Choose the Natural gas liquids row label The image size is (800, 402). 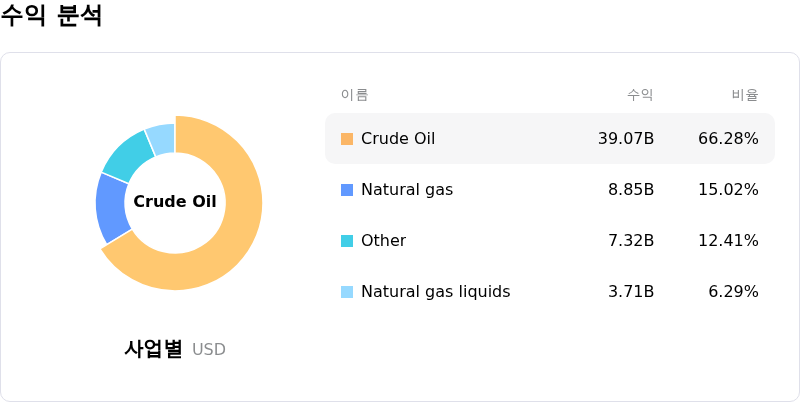point(435,292)
